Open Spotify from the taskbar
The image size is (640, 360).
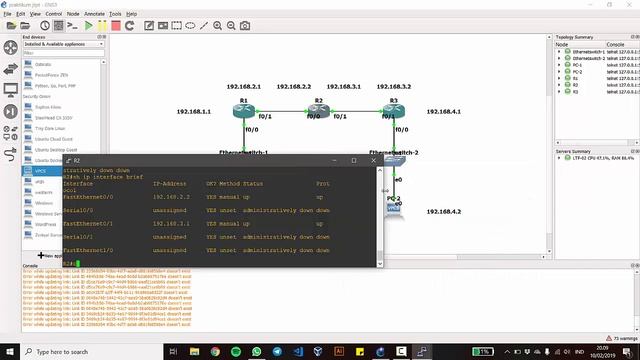tap(236, 351)
